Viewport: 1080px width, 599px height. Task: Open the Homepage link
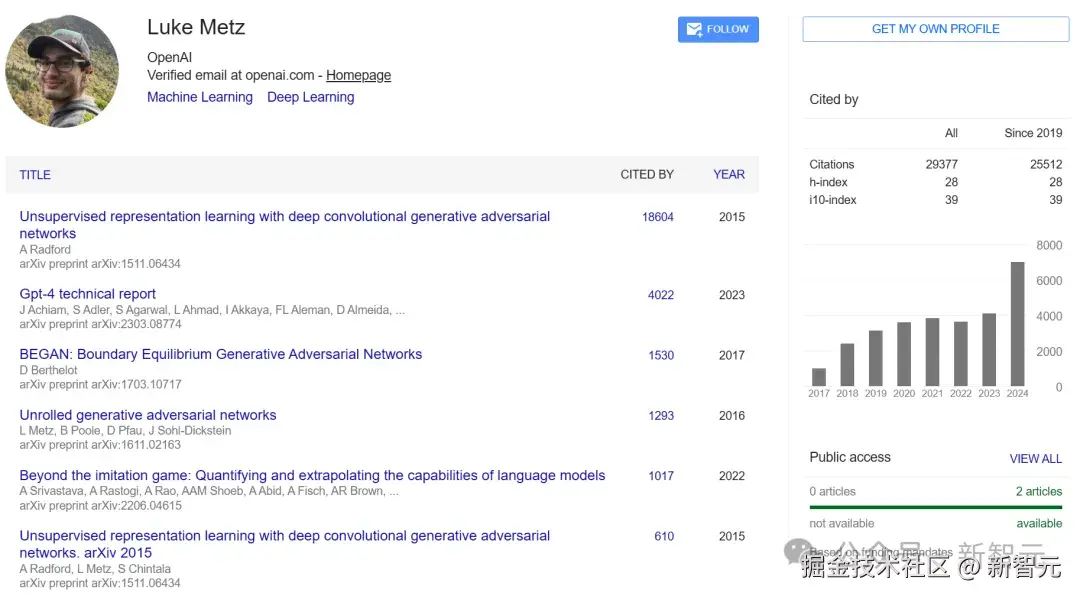(358, 75)
